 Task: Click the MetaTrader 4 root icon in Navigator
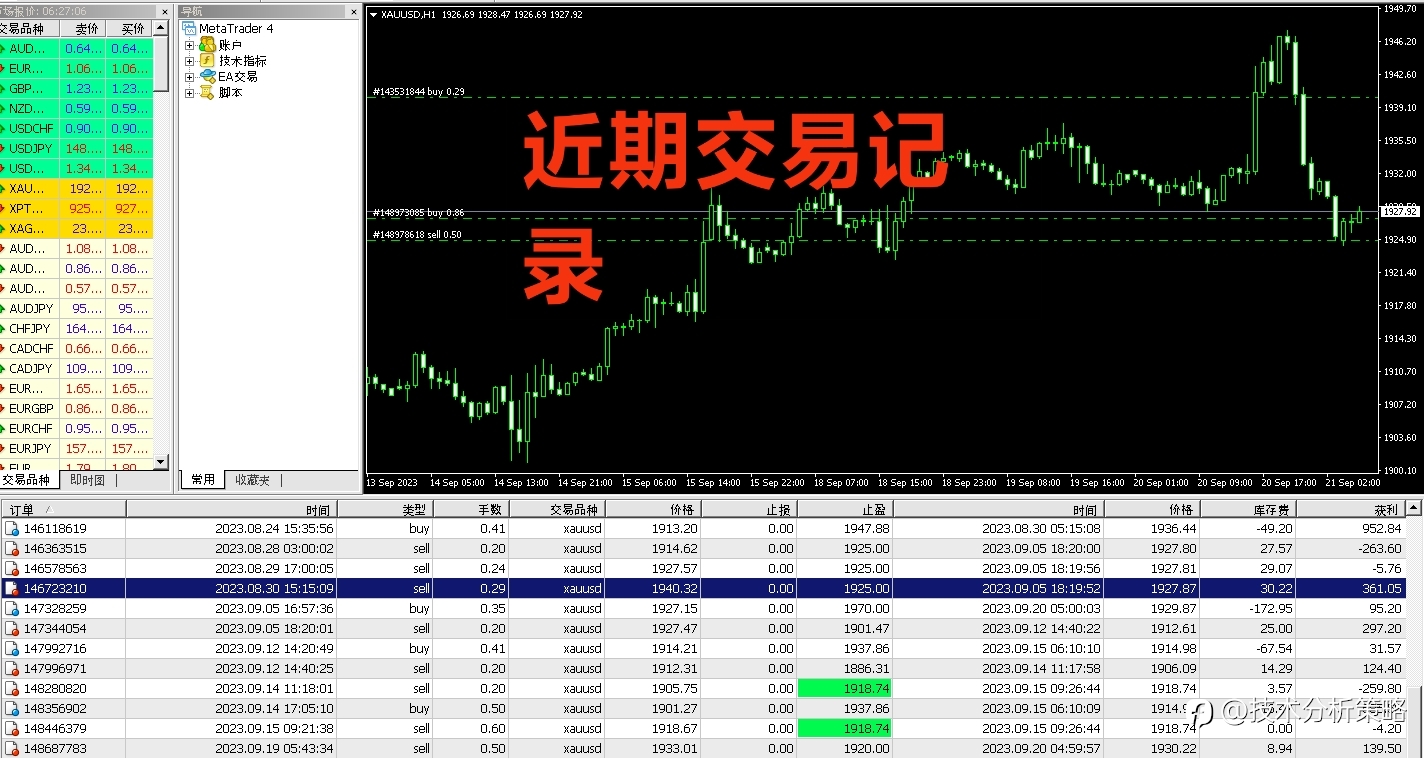click(190, 28)
